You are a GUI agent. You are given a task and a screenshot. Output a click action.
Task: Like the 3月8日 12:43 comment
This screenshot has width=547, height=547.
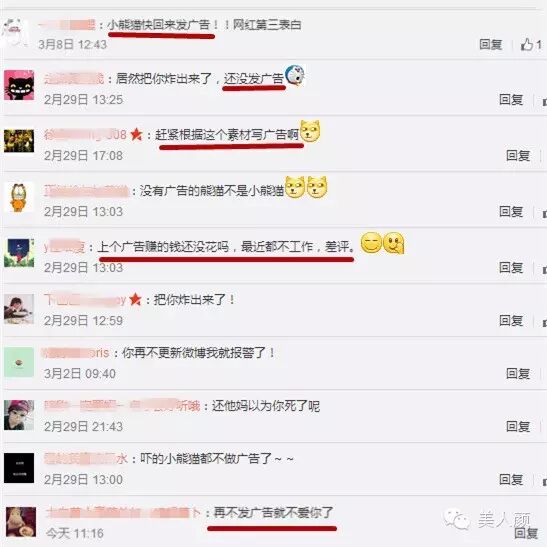[x=531, y=45]
